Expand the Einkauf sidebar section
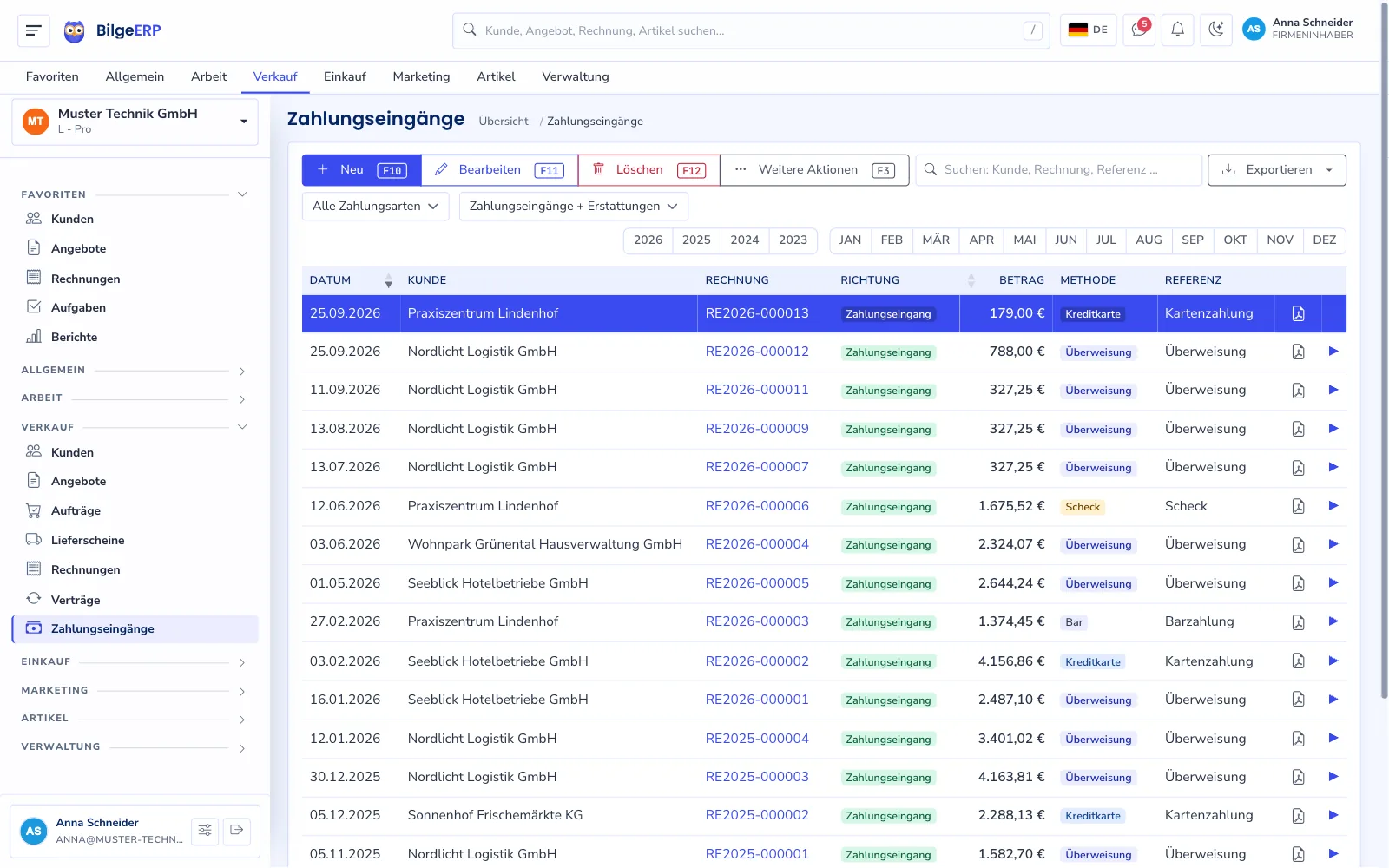The height and width of the screenshot is (868, 1389). 241,662
